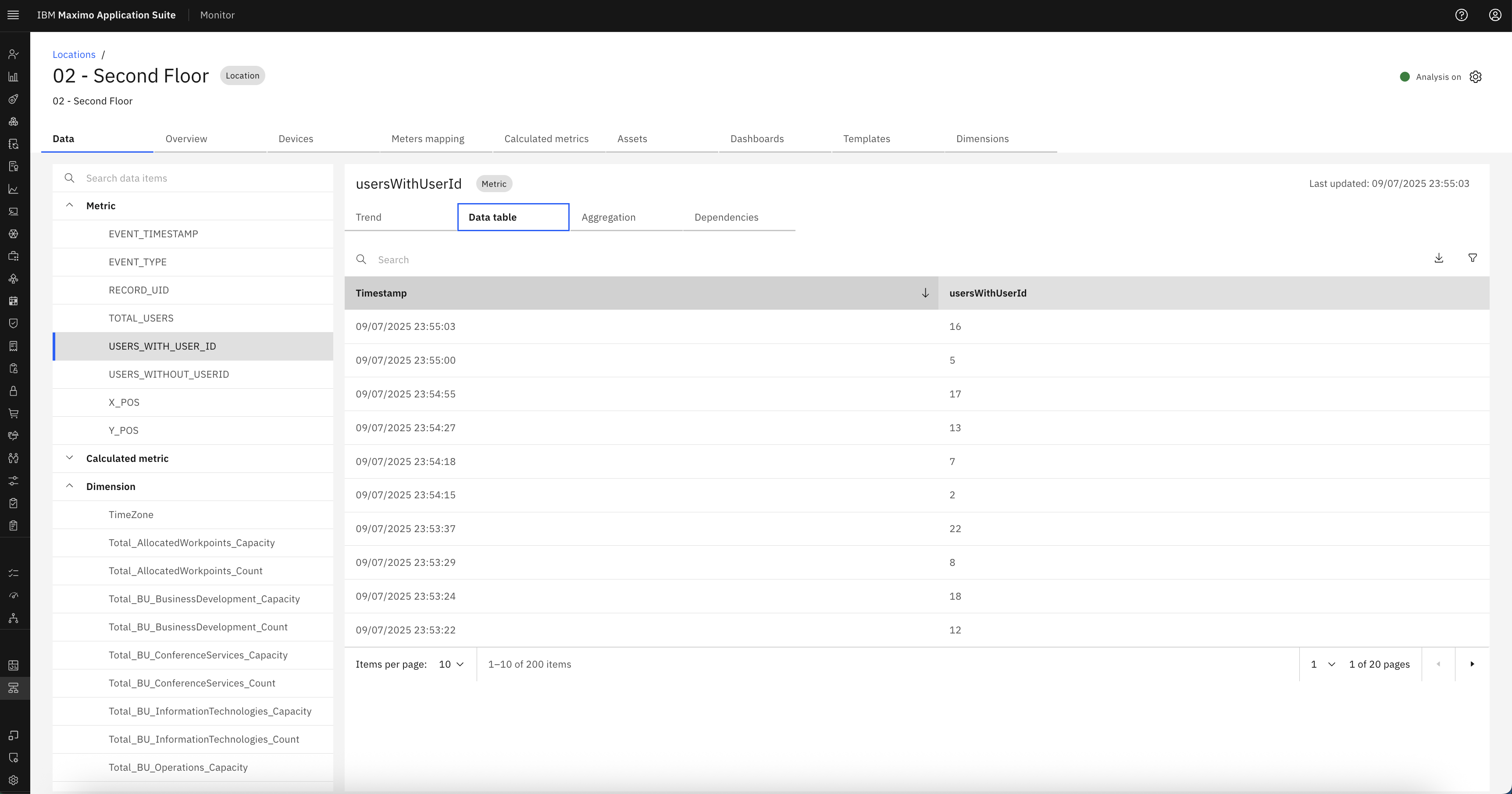Click the padlock sidebar icon
Viewport: 1512px width, 794px height.
click(x=14, y=391)
